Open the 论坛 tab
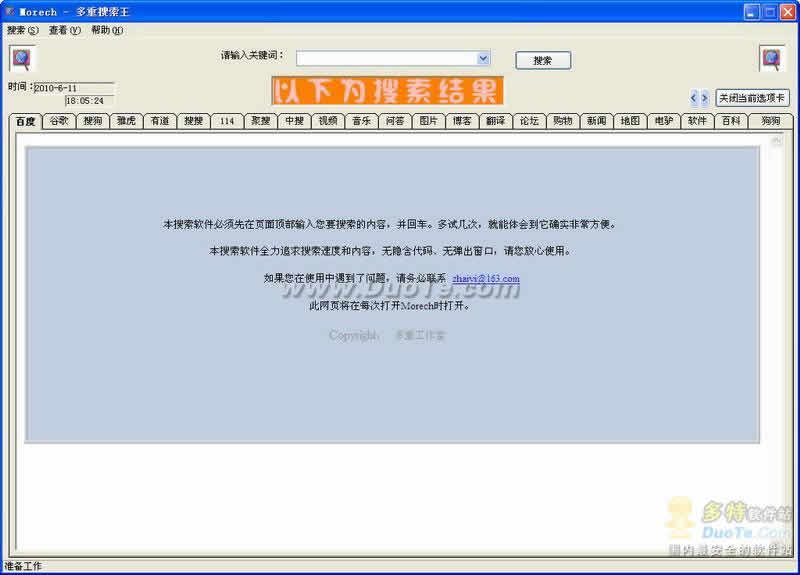800x575 pixels. point(529,121)
